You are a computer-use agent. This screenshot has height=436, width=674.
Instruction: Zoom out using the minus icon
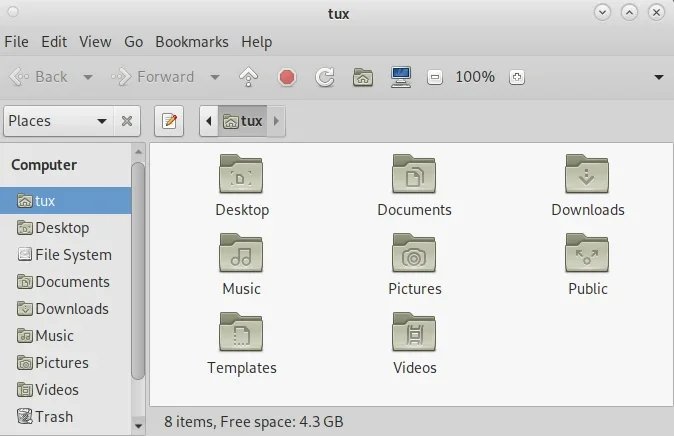(435, 77)
